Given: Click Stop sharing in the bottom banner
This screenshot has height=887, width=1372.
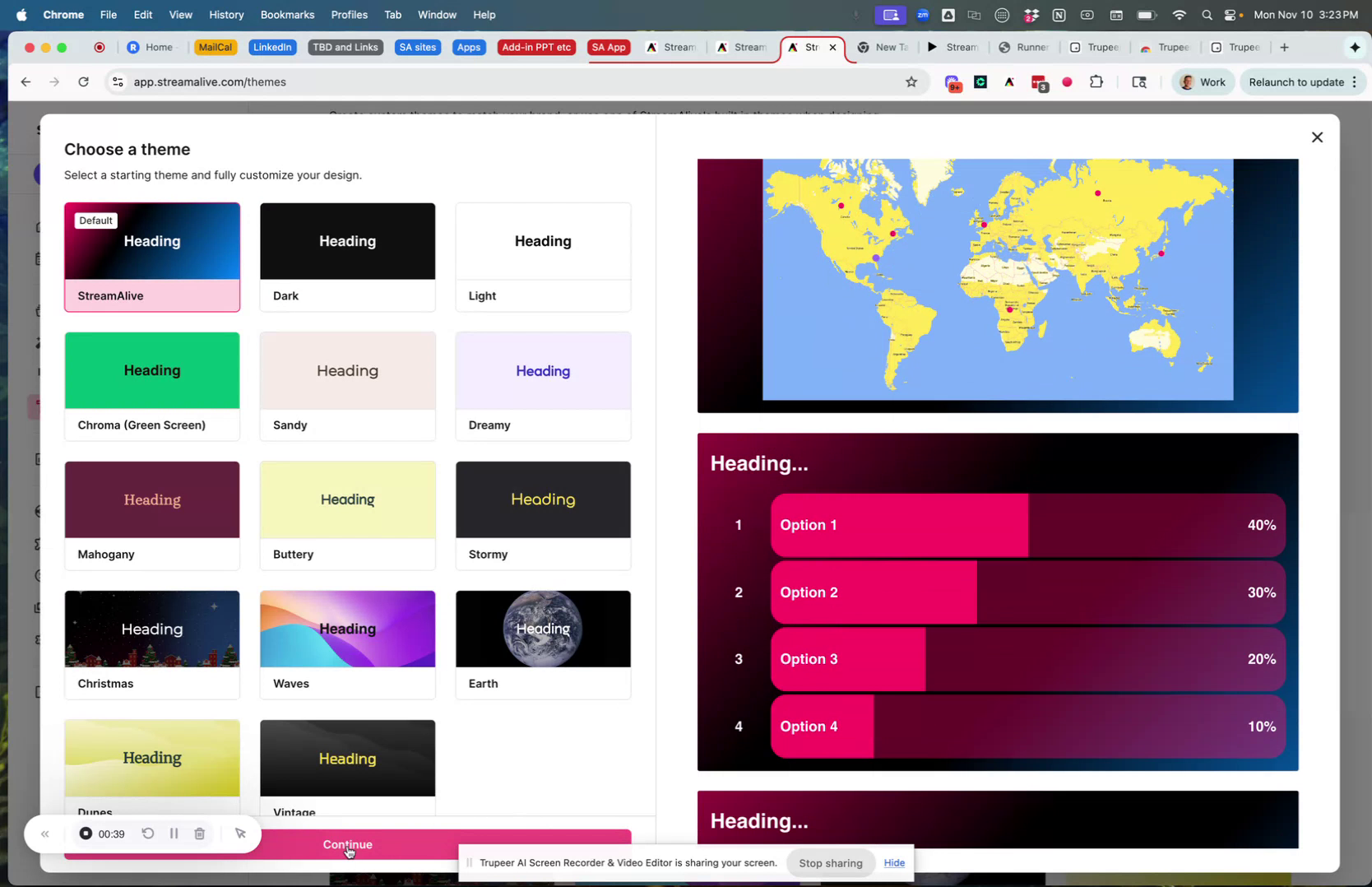Looking at the screenshot, I should (x=830, y=862).
